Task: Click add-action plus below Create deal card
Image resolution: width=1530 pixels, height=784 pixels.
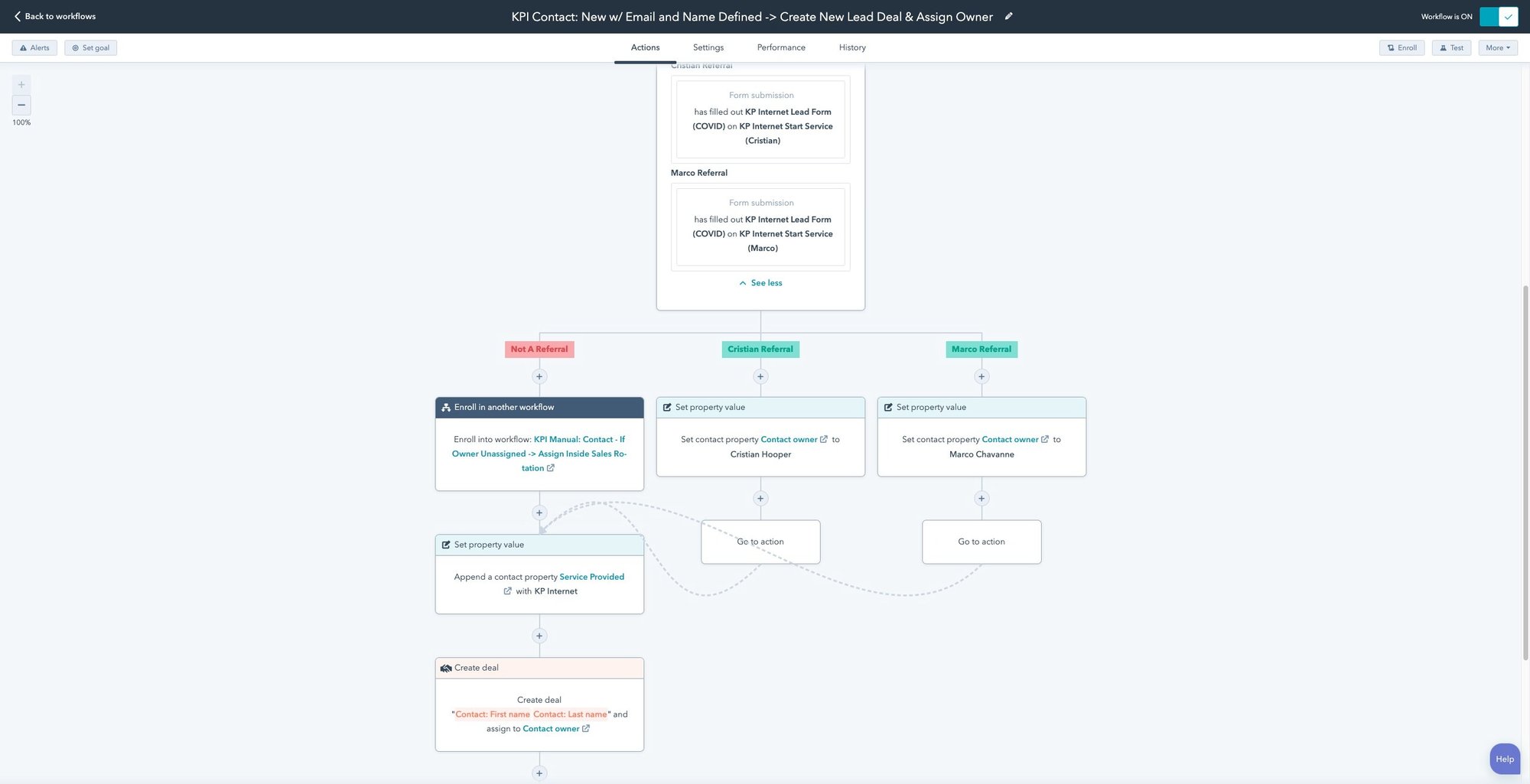Action: 539,773
